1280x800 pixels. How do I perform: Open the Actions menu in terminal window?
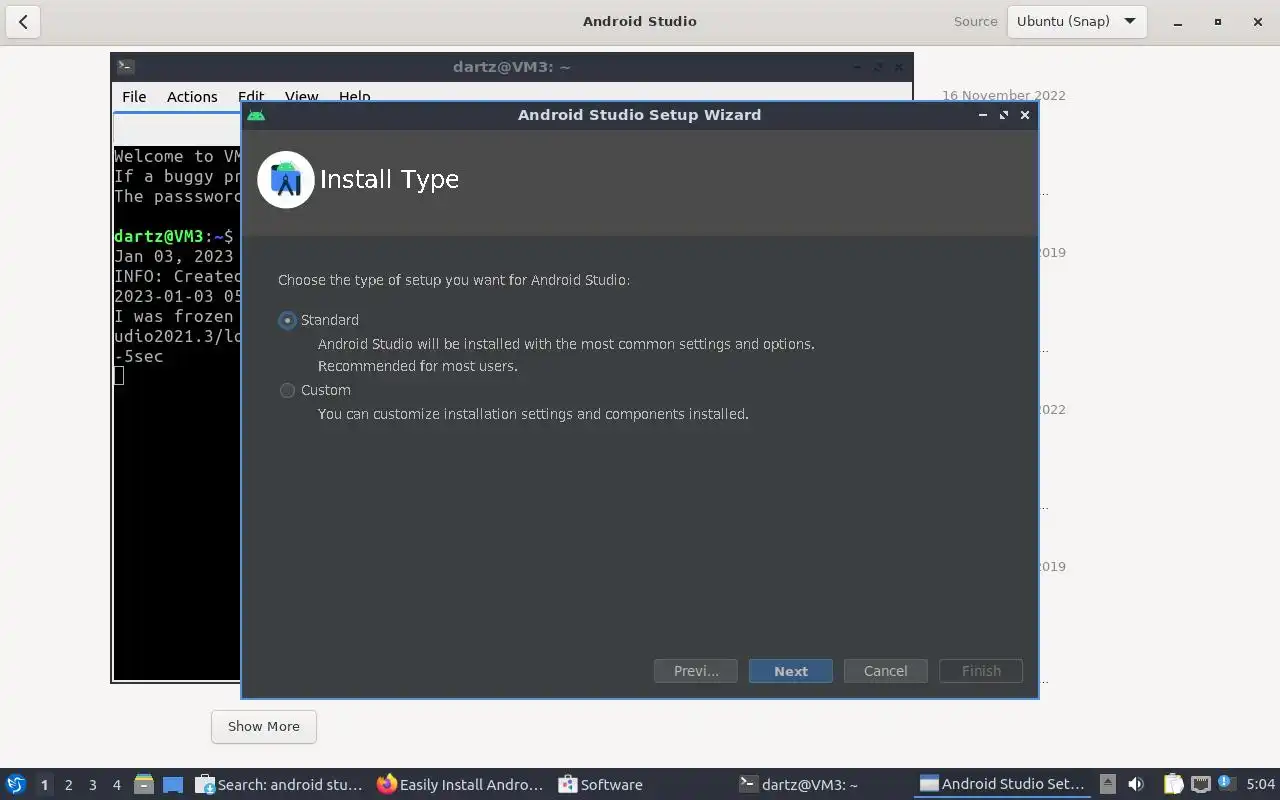click(x=192, y=96)
